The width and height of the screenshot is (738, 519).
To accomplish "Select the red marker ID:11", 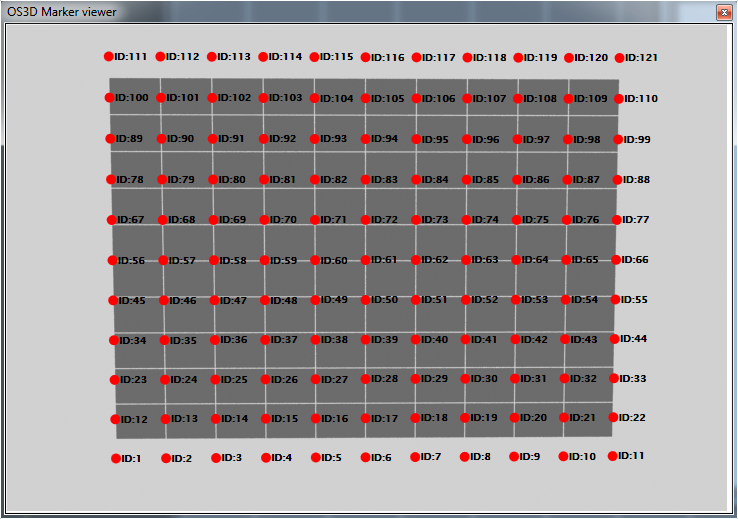I will [612, 456].
